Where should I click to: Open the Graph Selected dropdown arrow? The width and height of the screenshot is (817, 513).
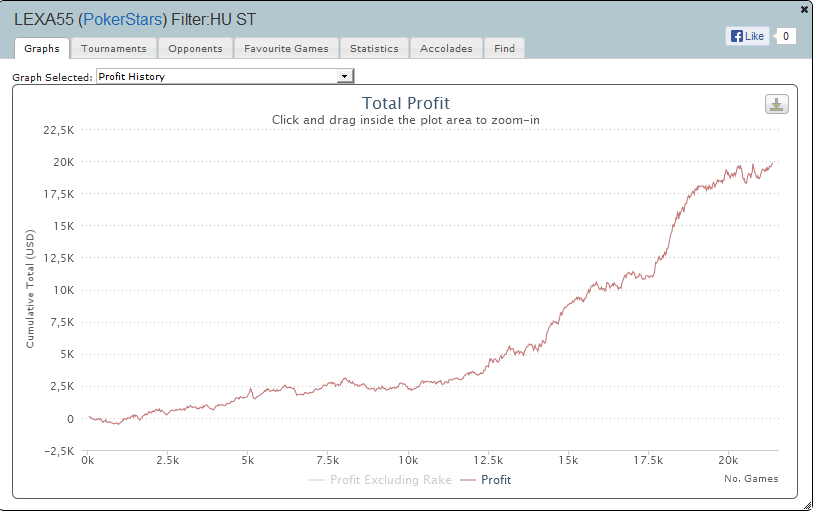click(344, 77)
